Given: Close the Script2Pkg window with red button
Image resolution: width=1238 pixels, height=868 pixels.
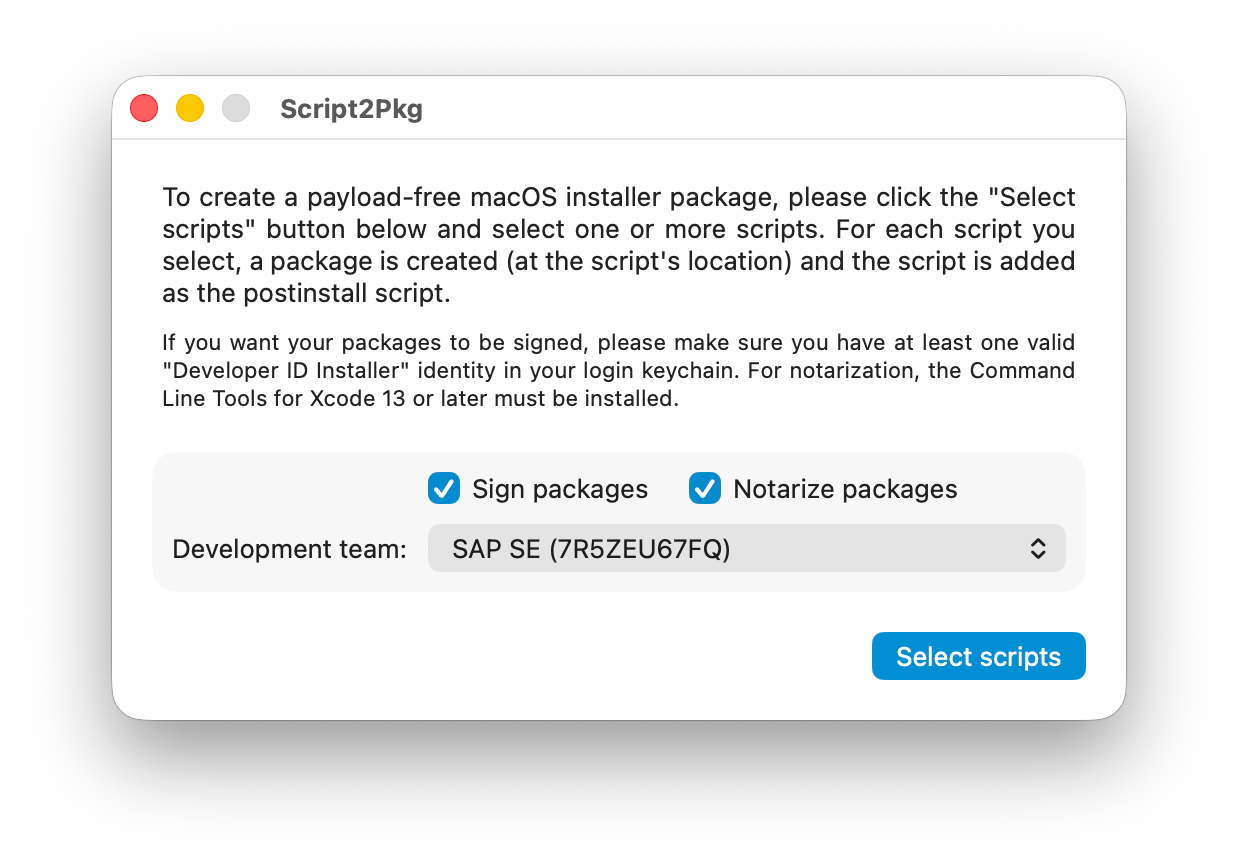Looking at the screenshot, I should tap(144, 108).
